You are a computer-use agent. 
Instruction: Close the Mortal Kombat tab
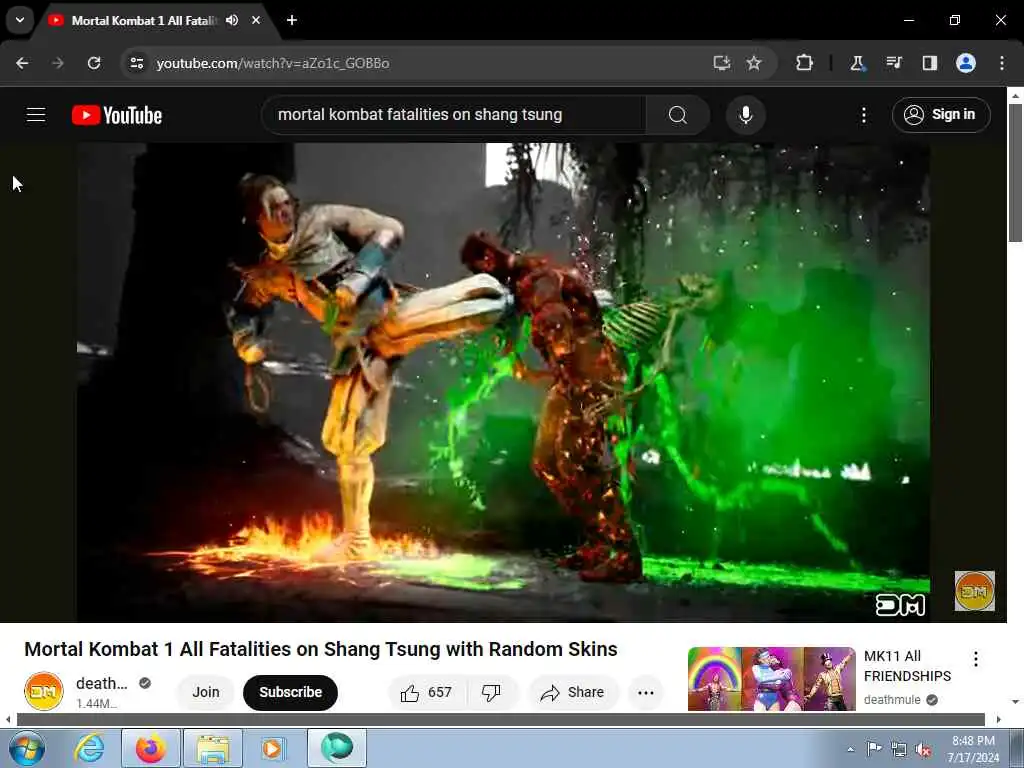[x=256, y=20]
